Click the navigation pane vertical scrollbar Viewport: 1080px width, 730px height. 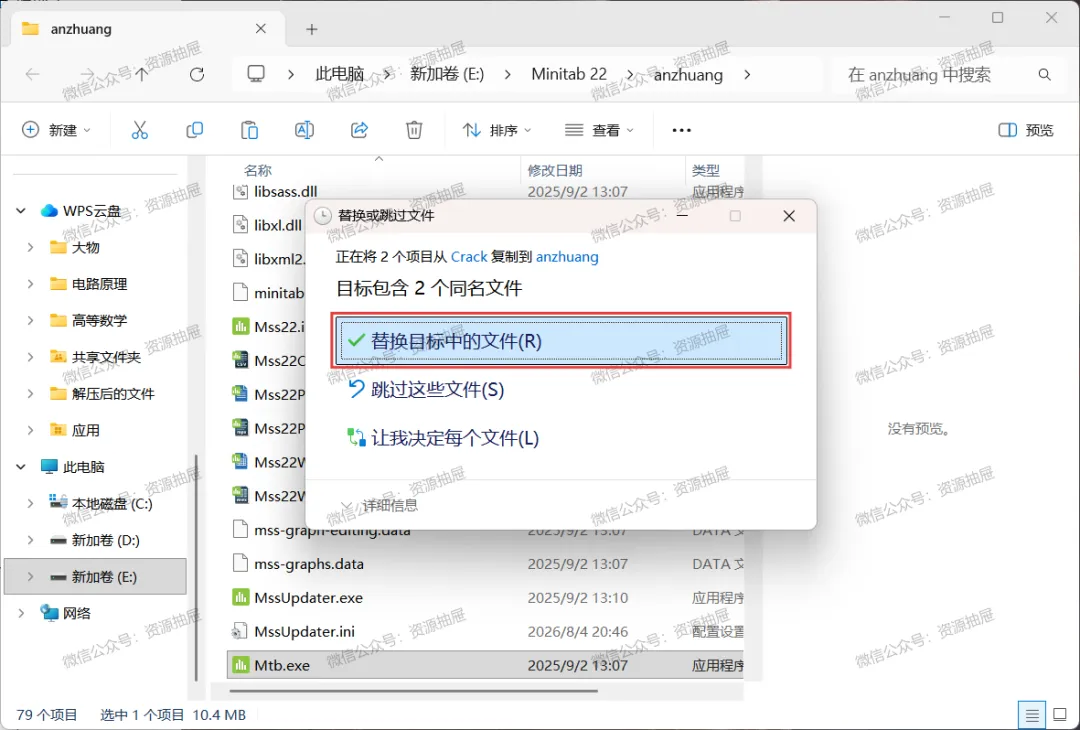click(x=197, y=568)
